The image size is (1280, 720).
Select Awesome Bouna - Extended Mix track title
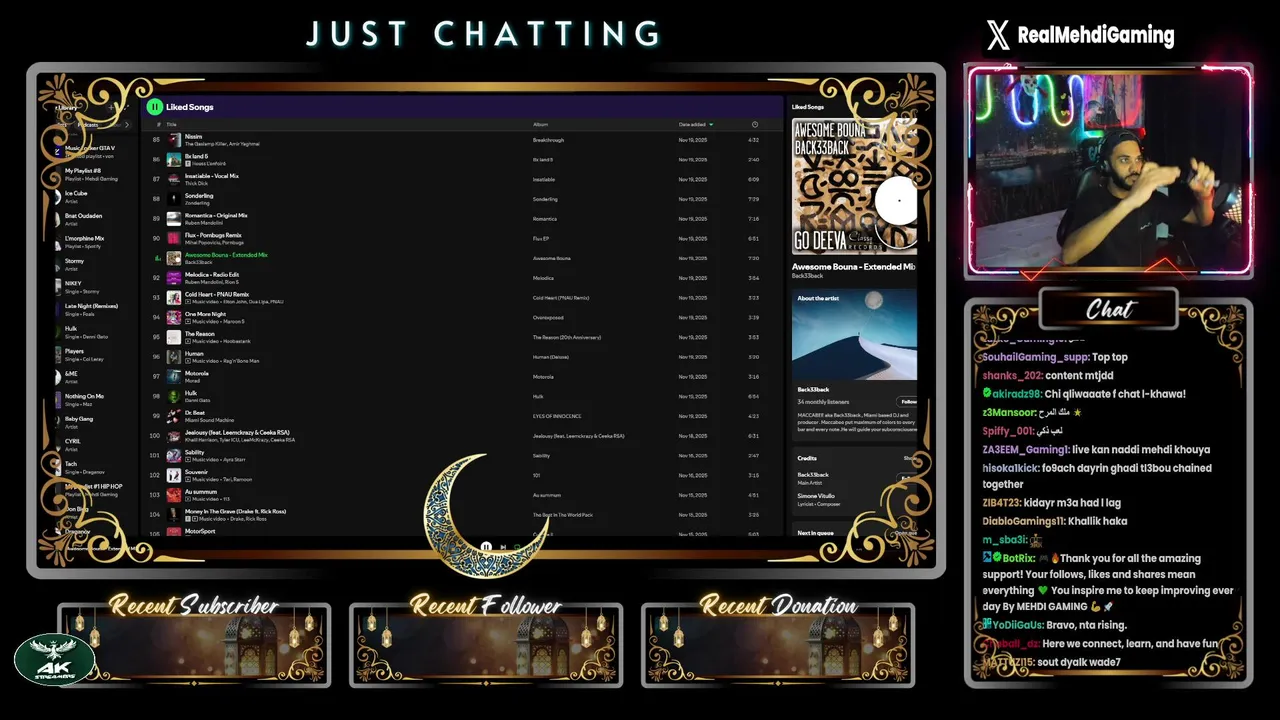click(226, 255)
